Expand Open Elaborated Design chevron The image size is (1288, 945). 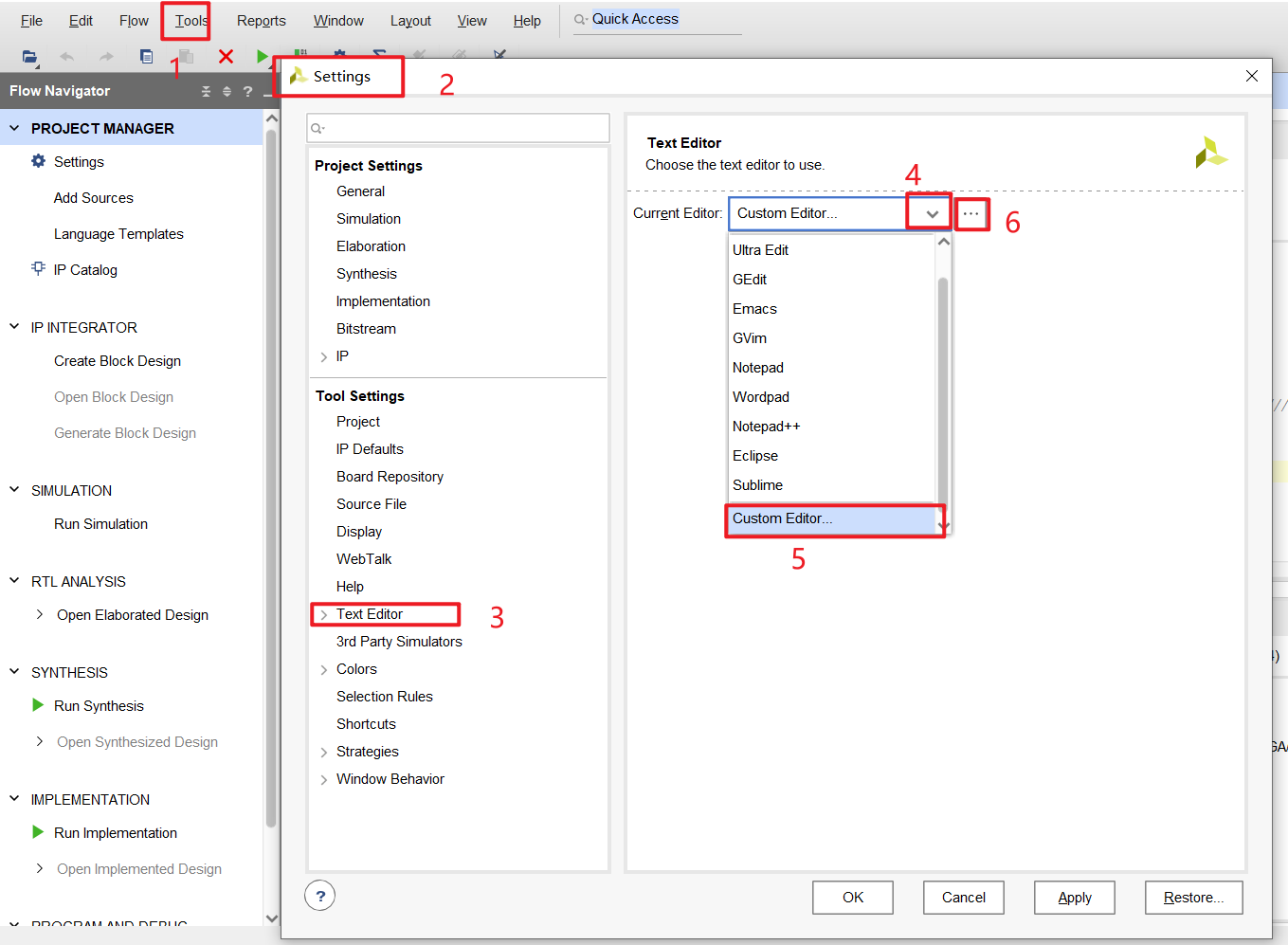click(40, 614)
